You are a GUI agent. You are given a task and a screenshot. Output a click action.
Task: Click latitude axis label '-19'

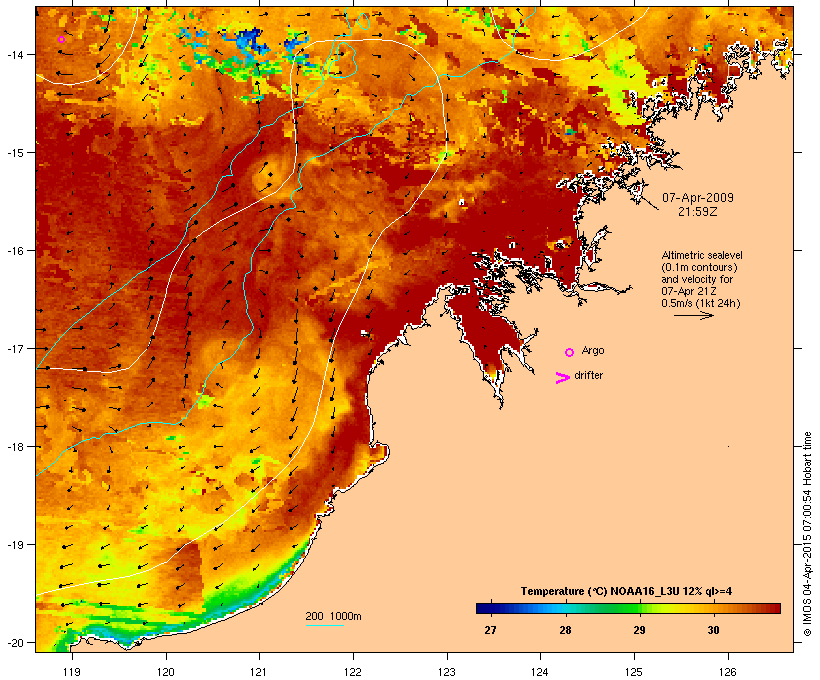point(15,545)
